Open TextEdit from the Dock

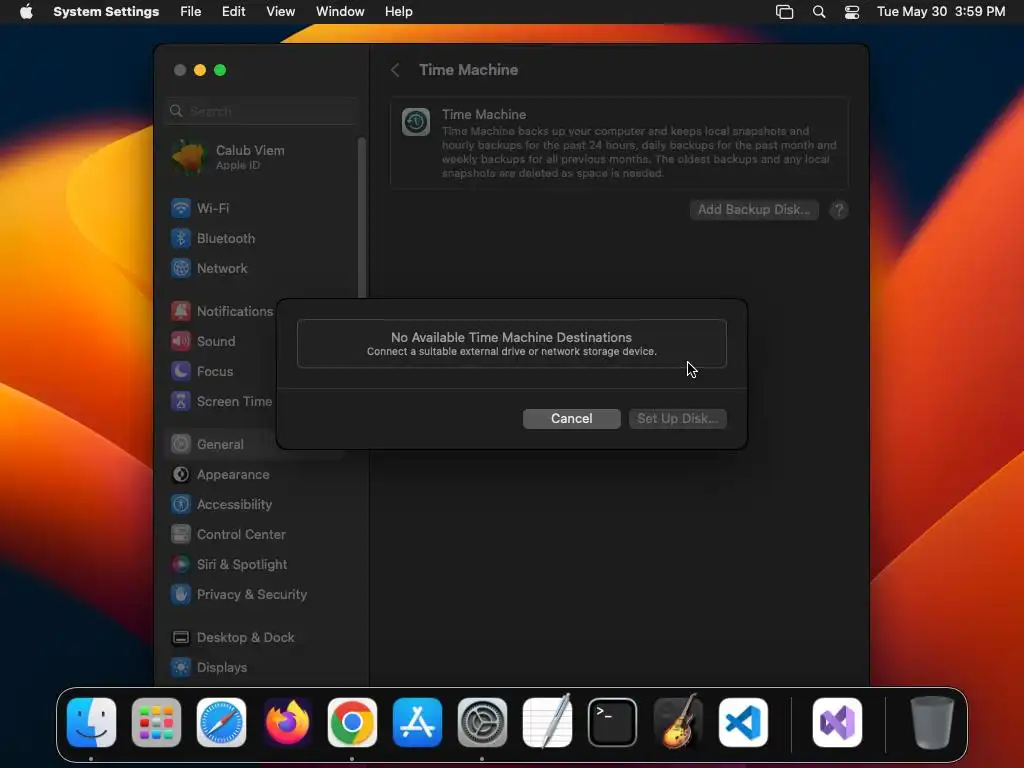(x=547, y=722)
